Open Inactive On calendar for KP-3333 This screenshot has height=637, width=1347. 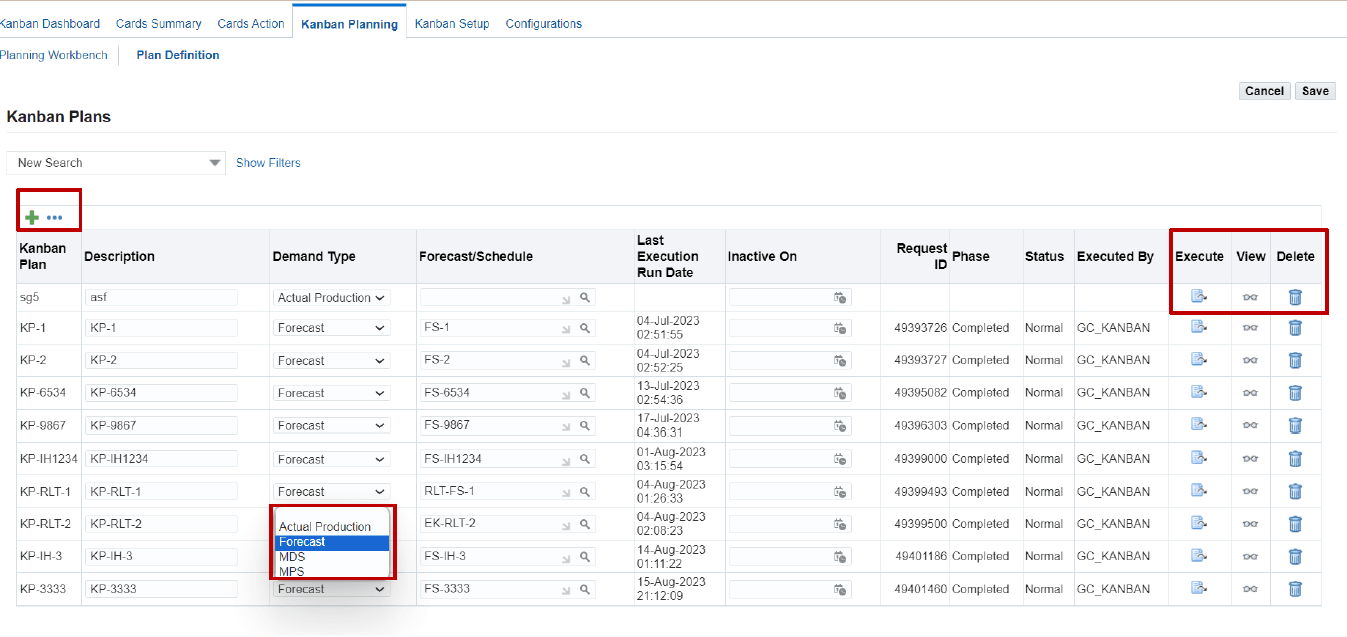click(840, 589)
